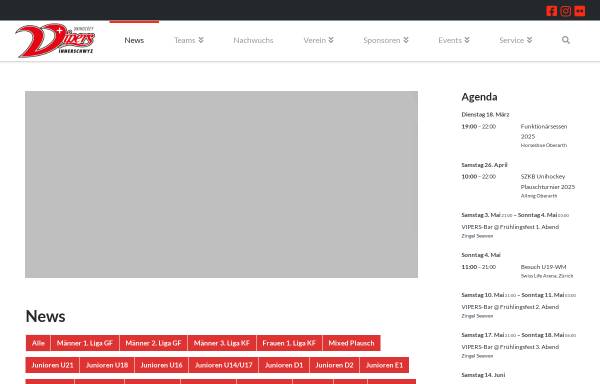600x384 pixels.
Task: Open the Nachwuchs menu item
Action: (x=253, y=40)
